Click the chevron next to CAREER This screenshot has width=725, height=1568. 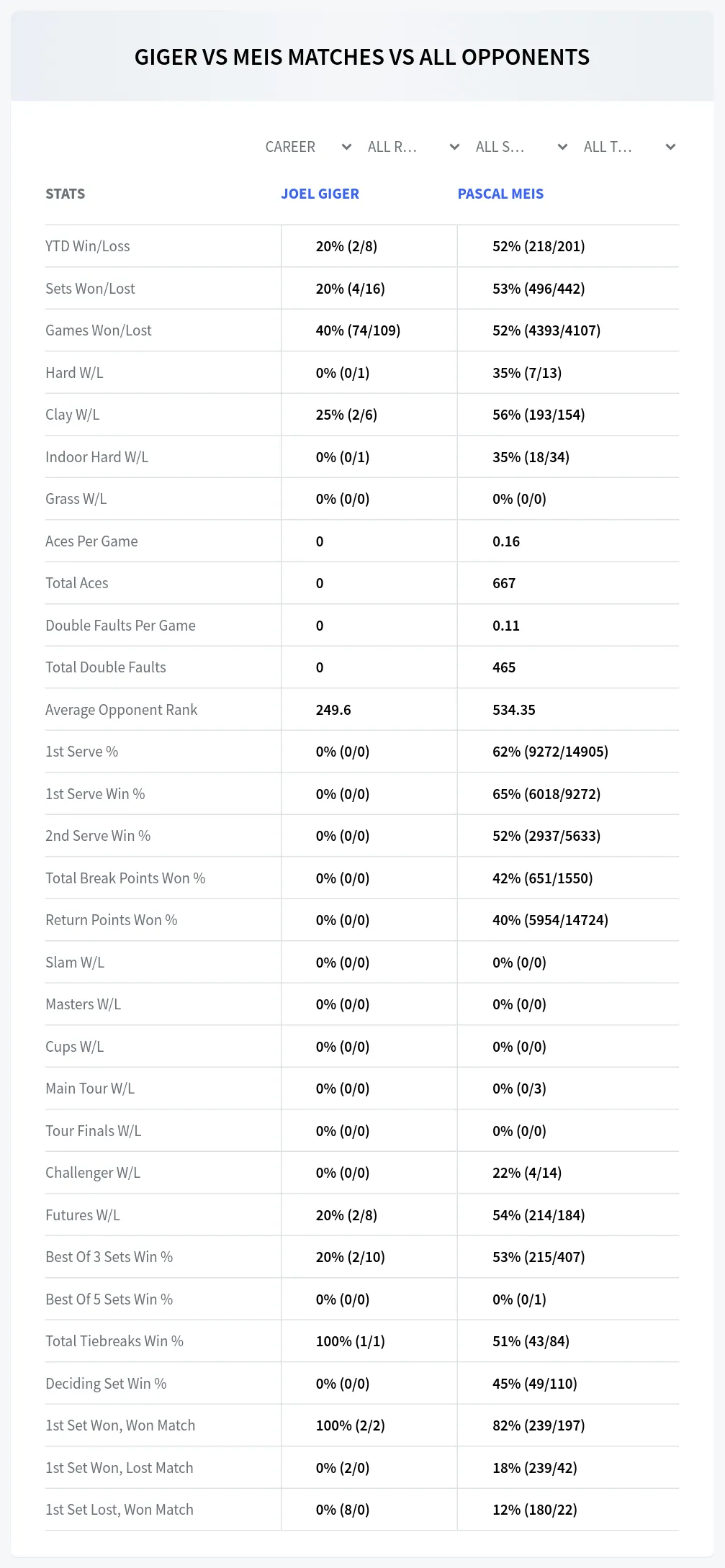(x=346, y=147)
